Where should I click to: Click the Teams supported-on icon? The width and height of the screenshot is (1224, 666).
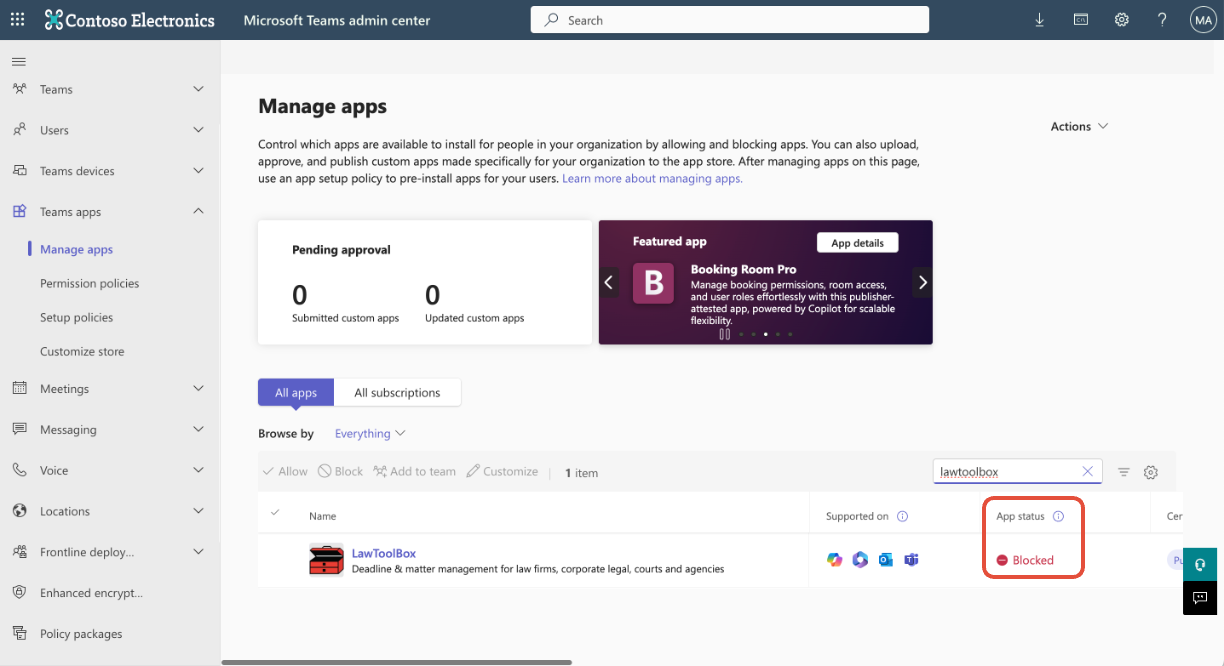click(x=911, y=560)
